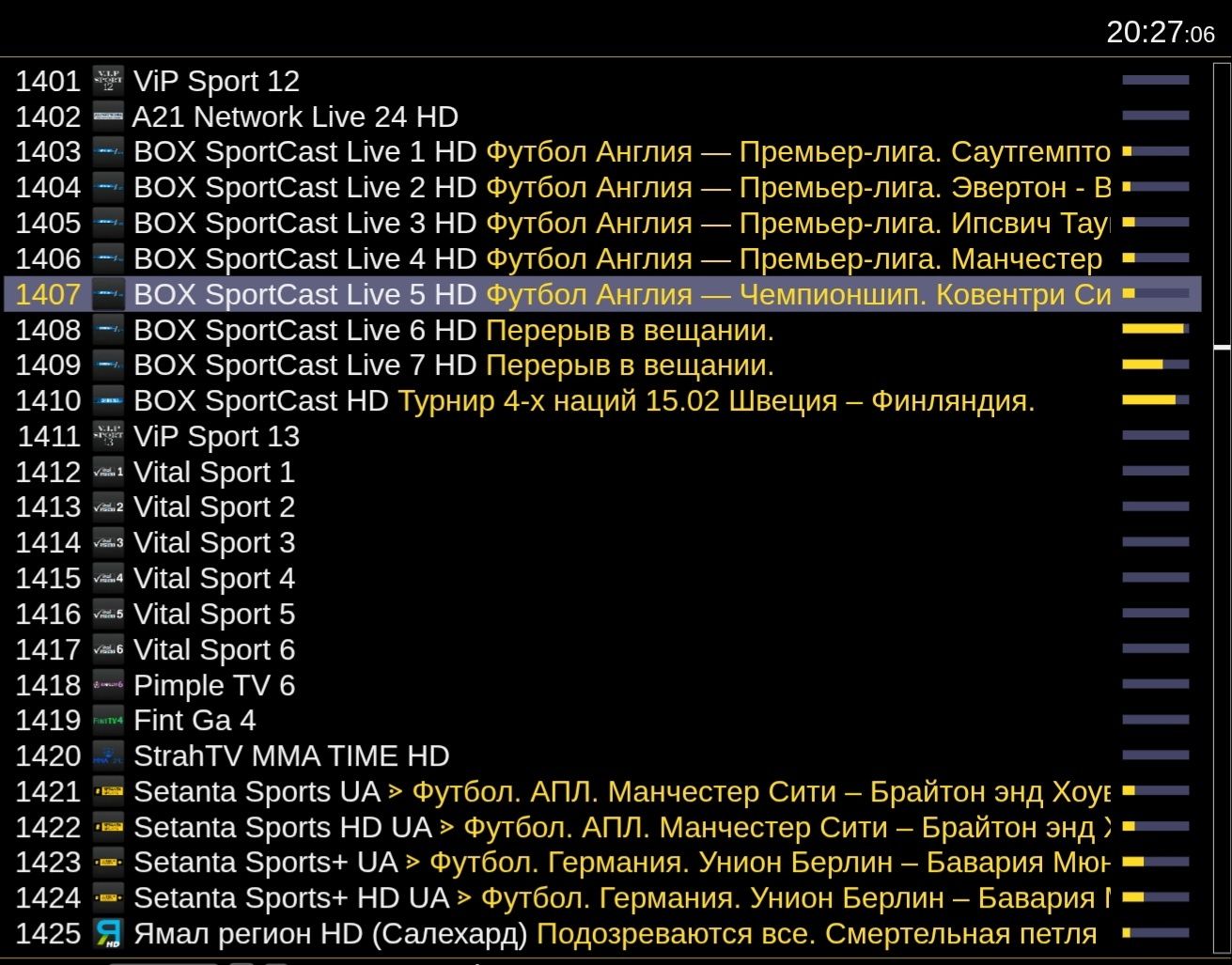Select Турнир 4-х наций Швеция – Финляндия program
Screen dimensions: 1232x965
716,401
